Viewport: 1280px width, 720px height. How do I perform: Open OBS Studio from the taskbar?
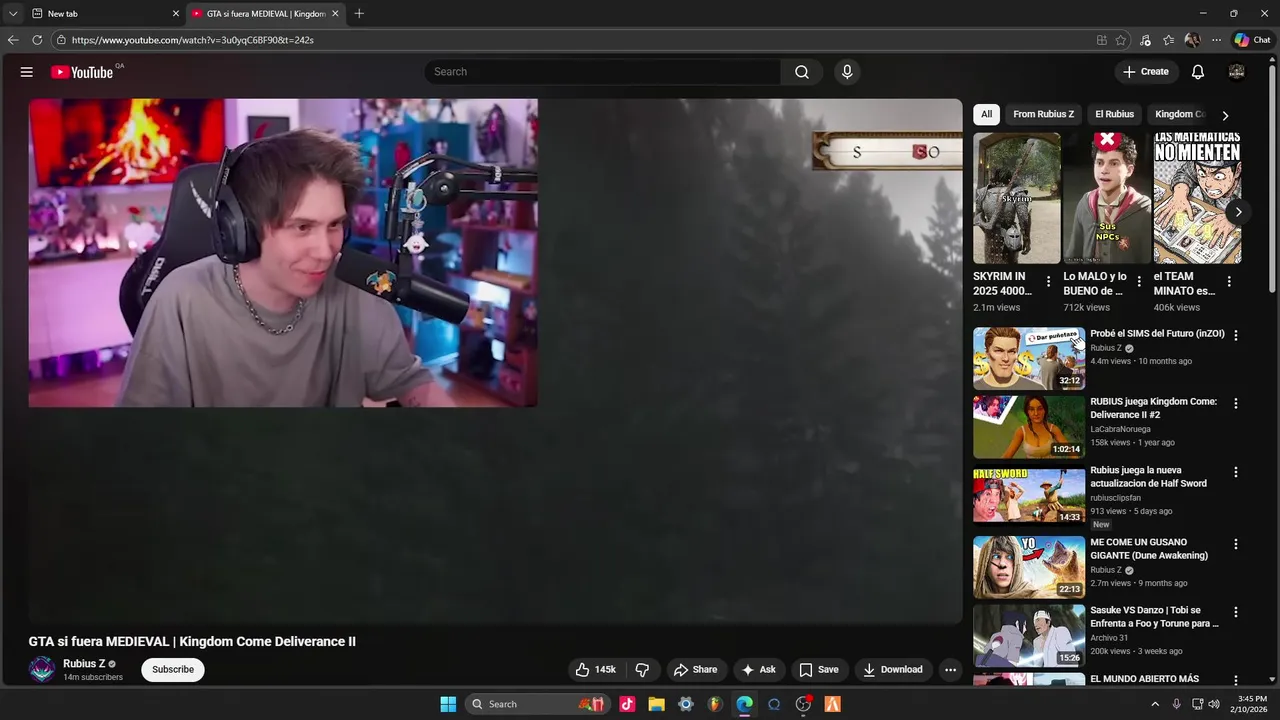click(803, 704)
